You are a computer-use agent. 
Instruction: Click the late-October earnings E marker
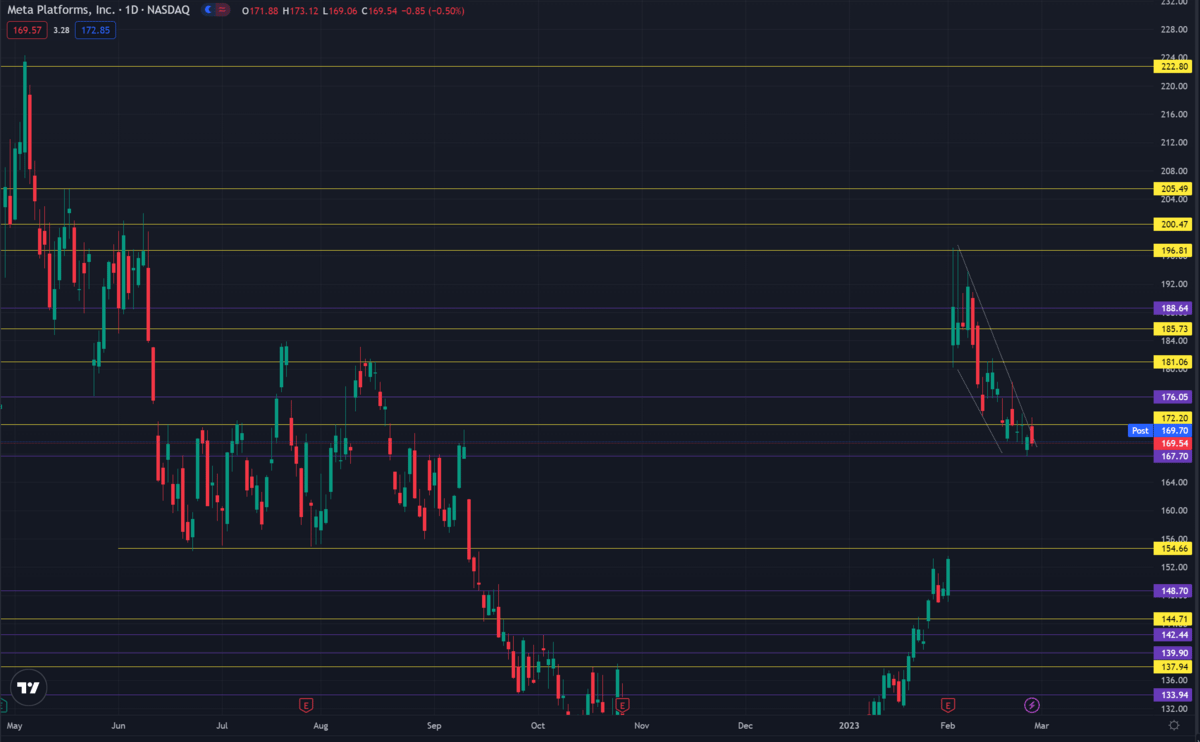click(622, 706)
